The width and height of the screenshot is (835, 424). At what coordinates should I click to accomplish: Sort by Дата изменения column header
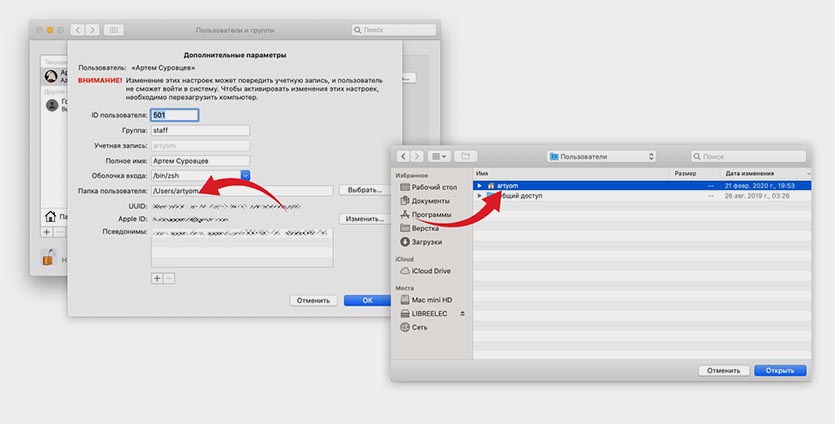click(766, 174)
